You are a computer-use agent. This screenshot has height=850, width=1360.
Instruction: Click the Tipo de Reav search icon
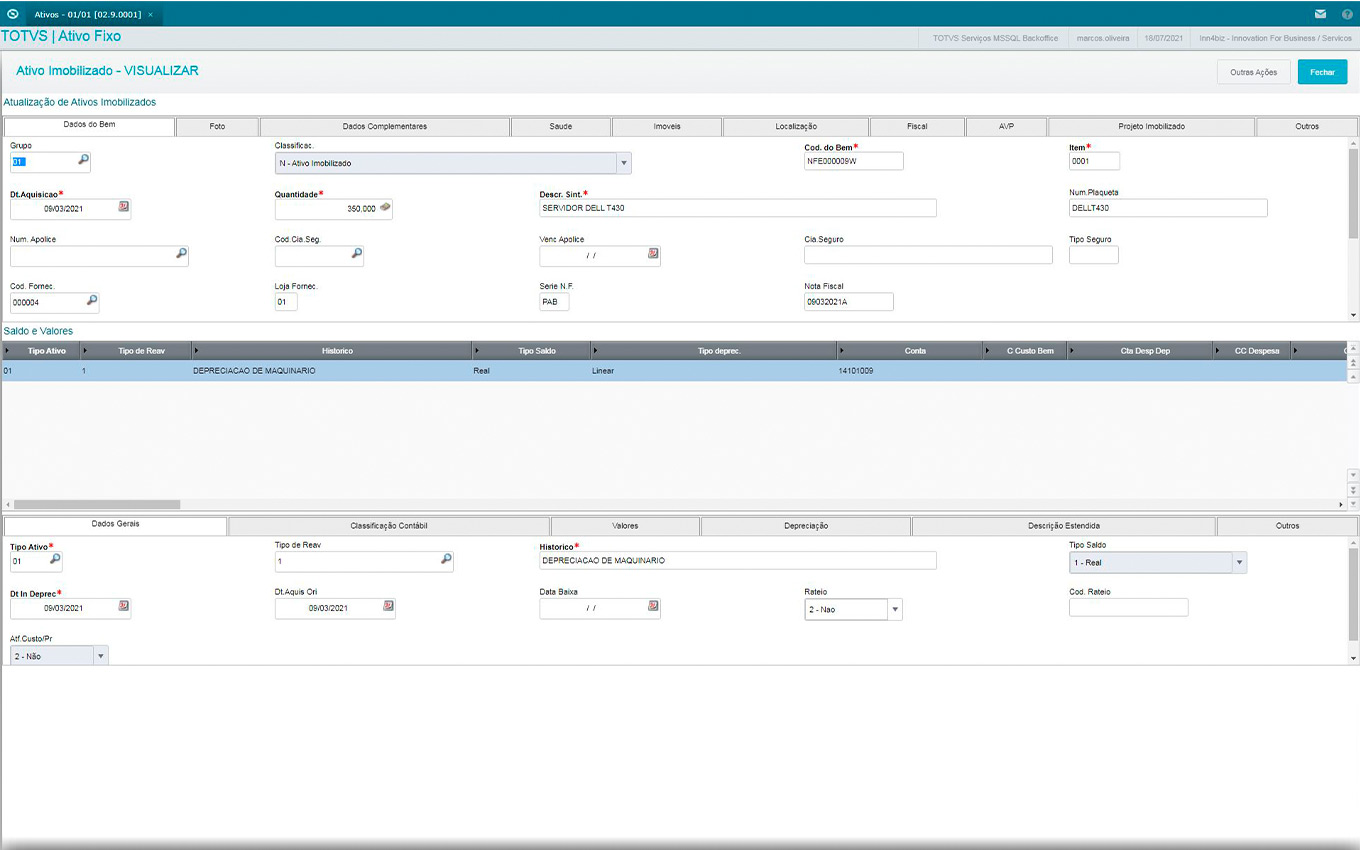[x=446, y=560]
